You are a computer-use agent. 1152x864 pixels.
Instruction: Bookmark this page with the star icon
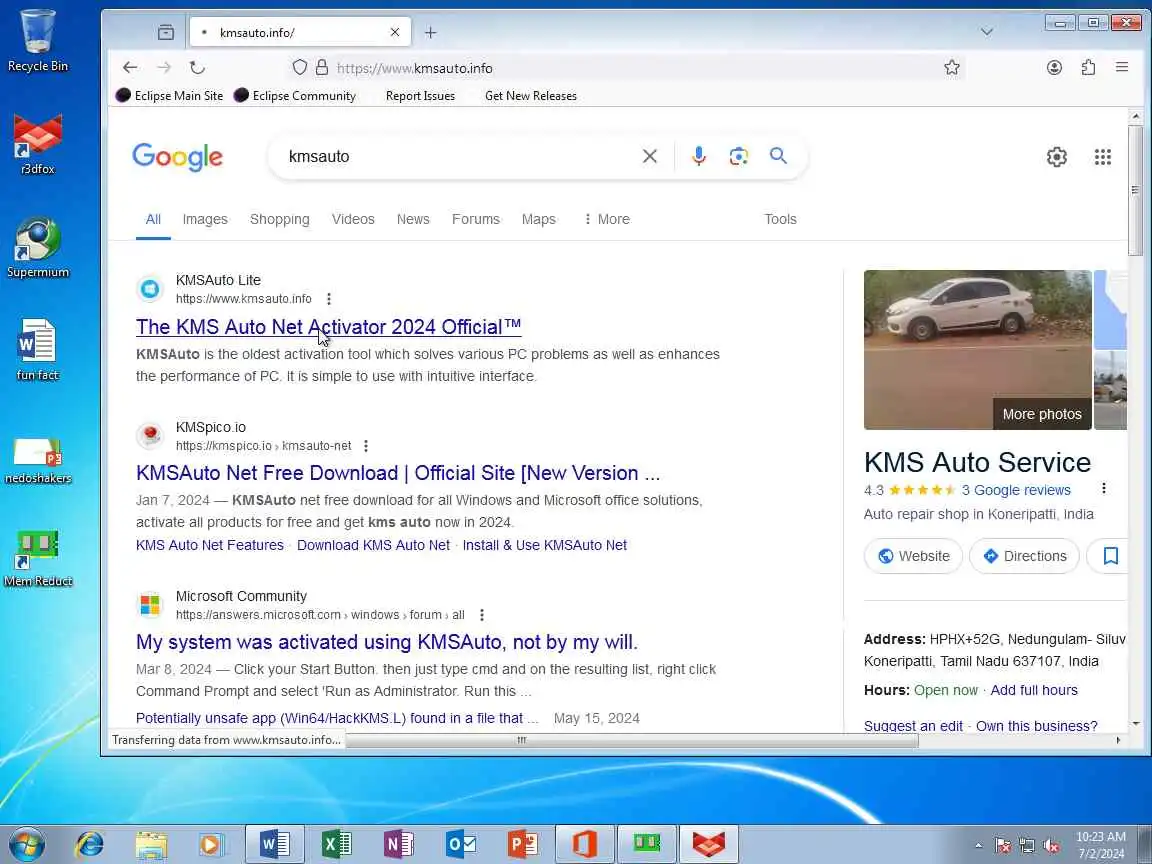tap(951, 68)
